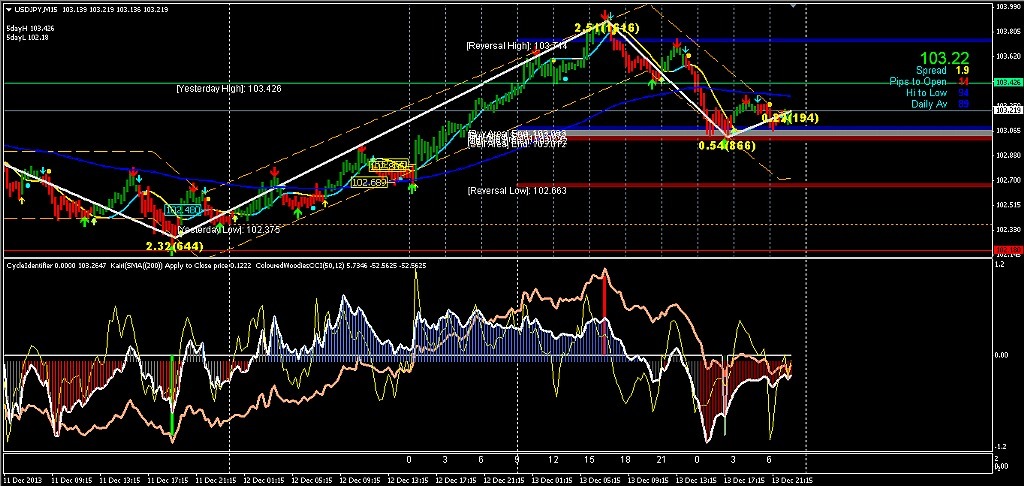Click the 0.00 indicator scale value
This screenshot has width=1024, height=486.
tap(1003, 355)
